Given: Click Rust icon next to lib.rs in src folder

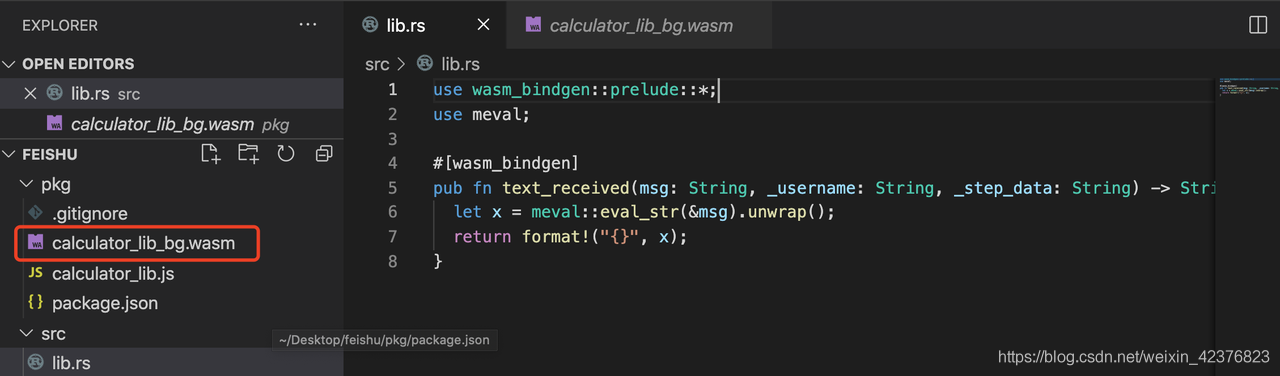Looking at the screenshot, I should (x=35, y=363).
